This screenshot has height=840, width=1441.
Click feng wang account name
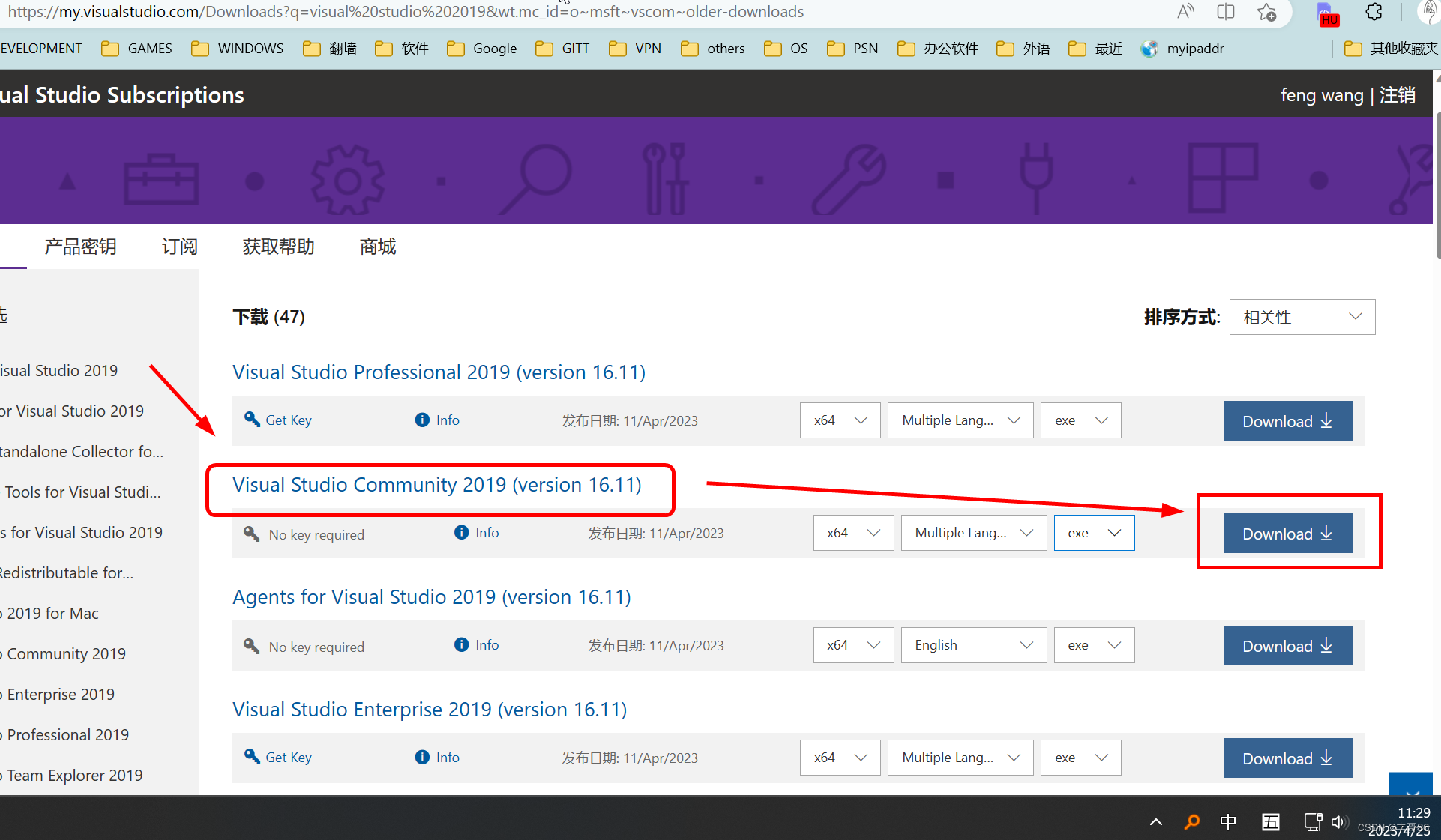[x=1322, y=95]
